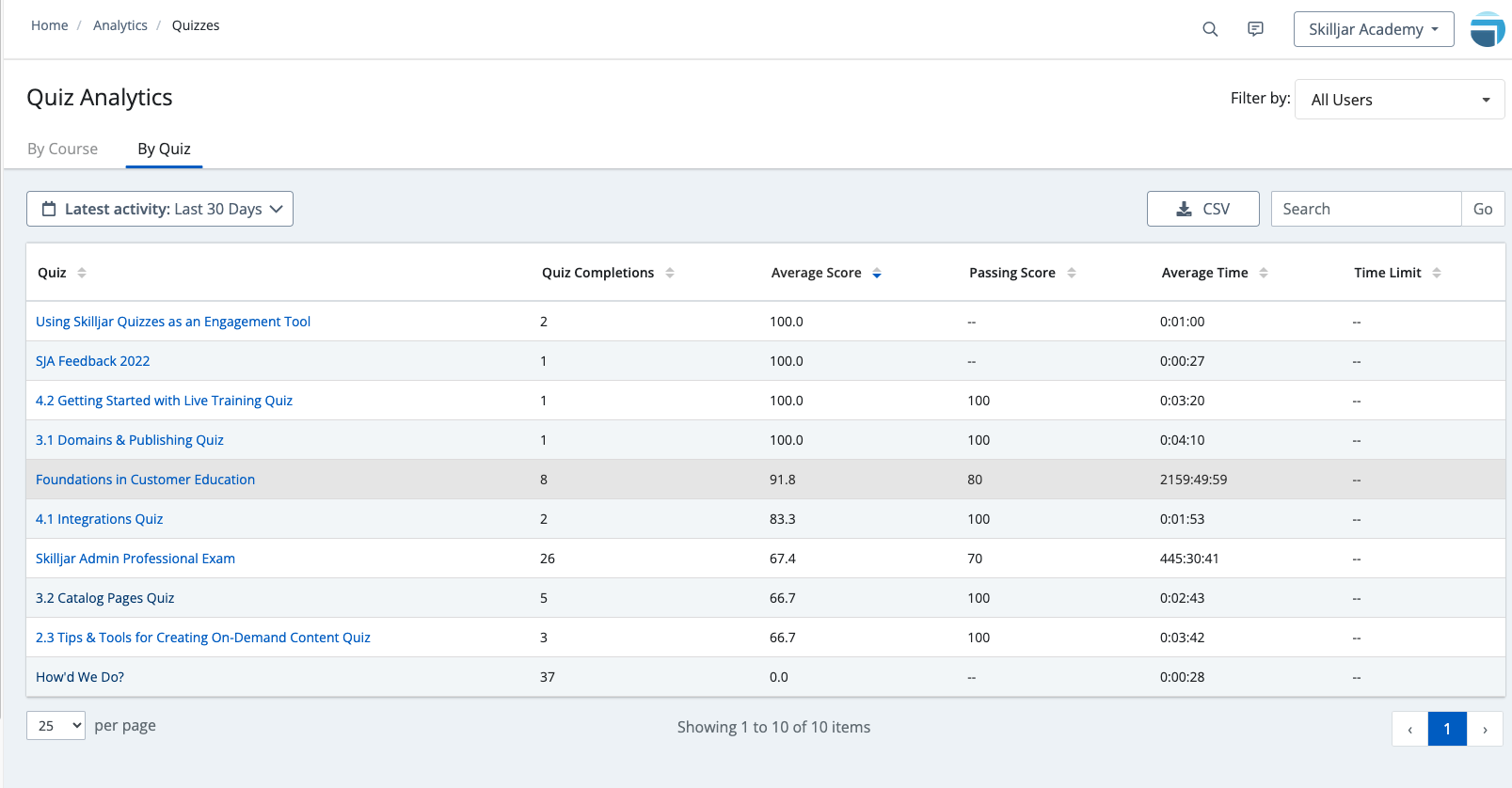Image resolution: width=1512 pixels, height=788 pixels.
Task: Open 2.3 Tips & Tools for Creating On-Demand Content Quiz
Action: click(x=203, y=638)
